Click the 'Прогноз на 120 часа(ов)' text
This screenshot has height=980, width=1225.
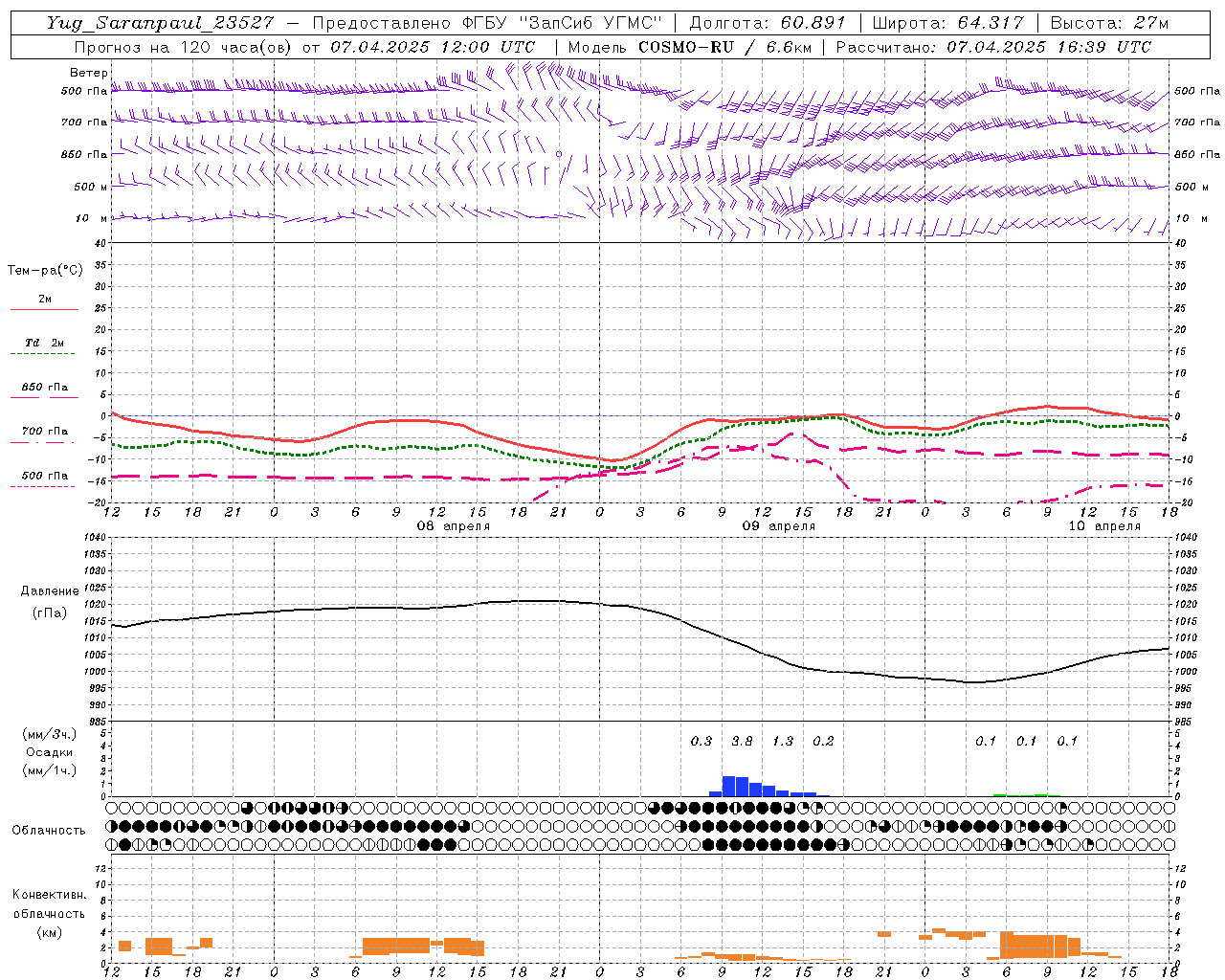[184, 47]
